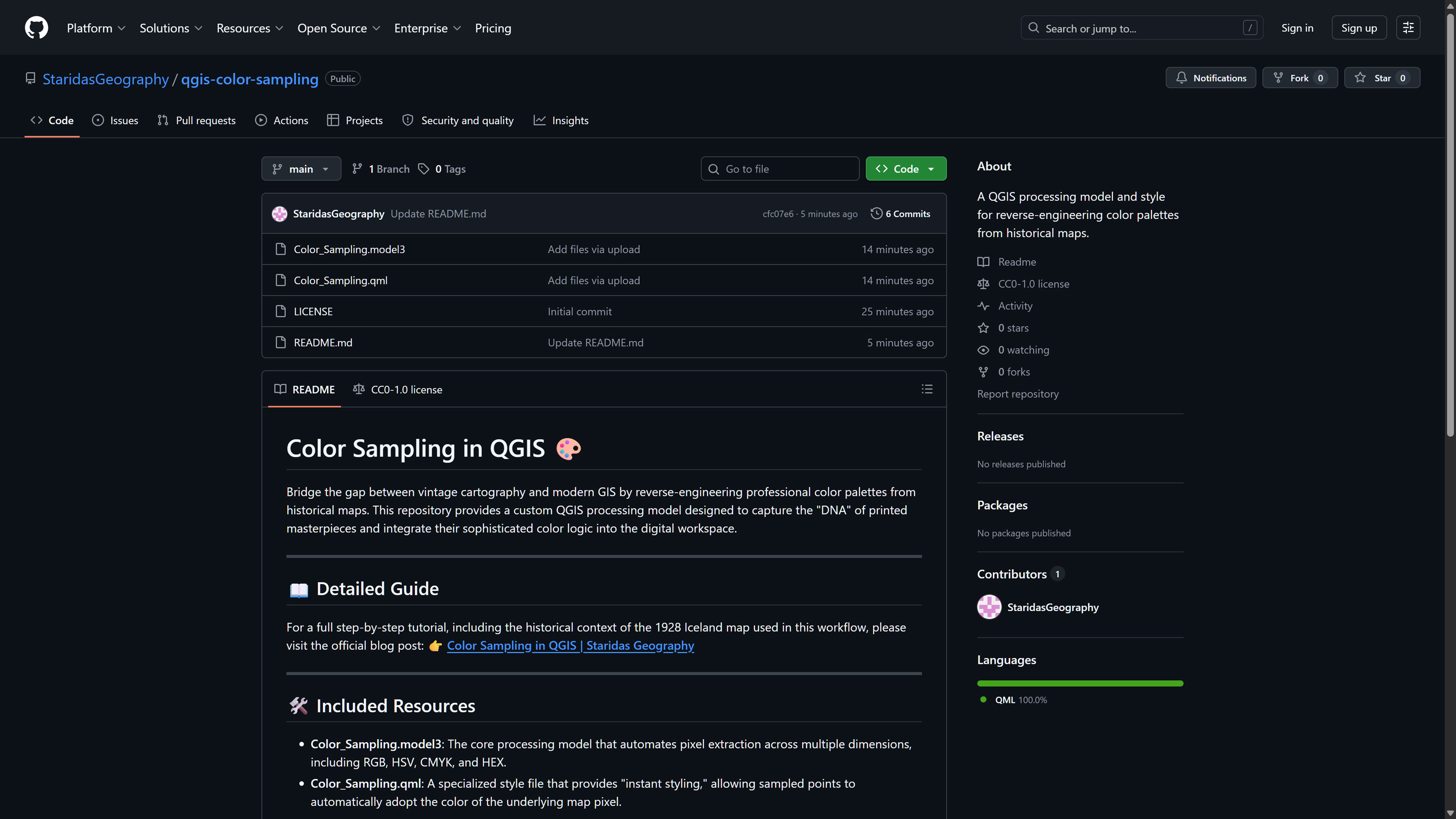Open the Color Sampling in QGIS blog link
Screen dimensions: 1456x819
[570, 646]
